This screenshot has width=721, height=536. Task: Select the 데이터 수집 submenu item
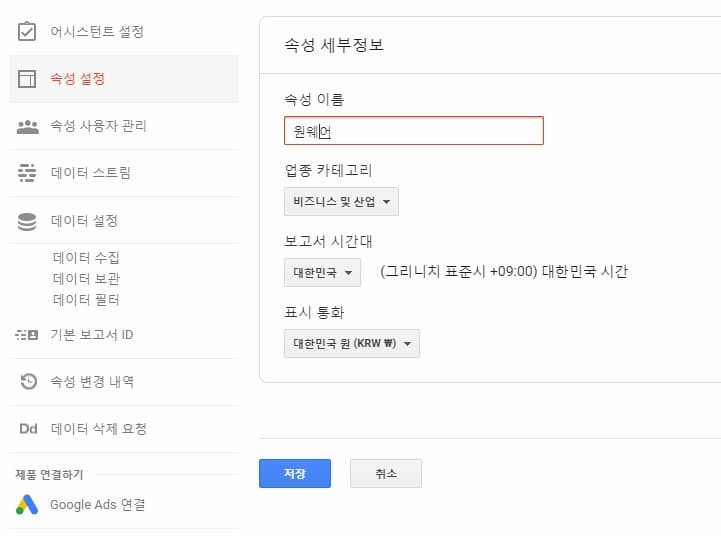[x=86, y=257]
